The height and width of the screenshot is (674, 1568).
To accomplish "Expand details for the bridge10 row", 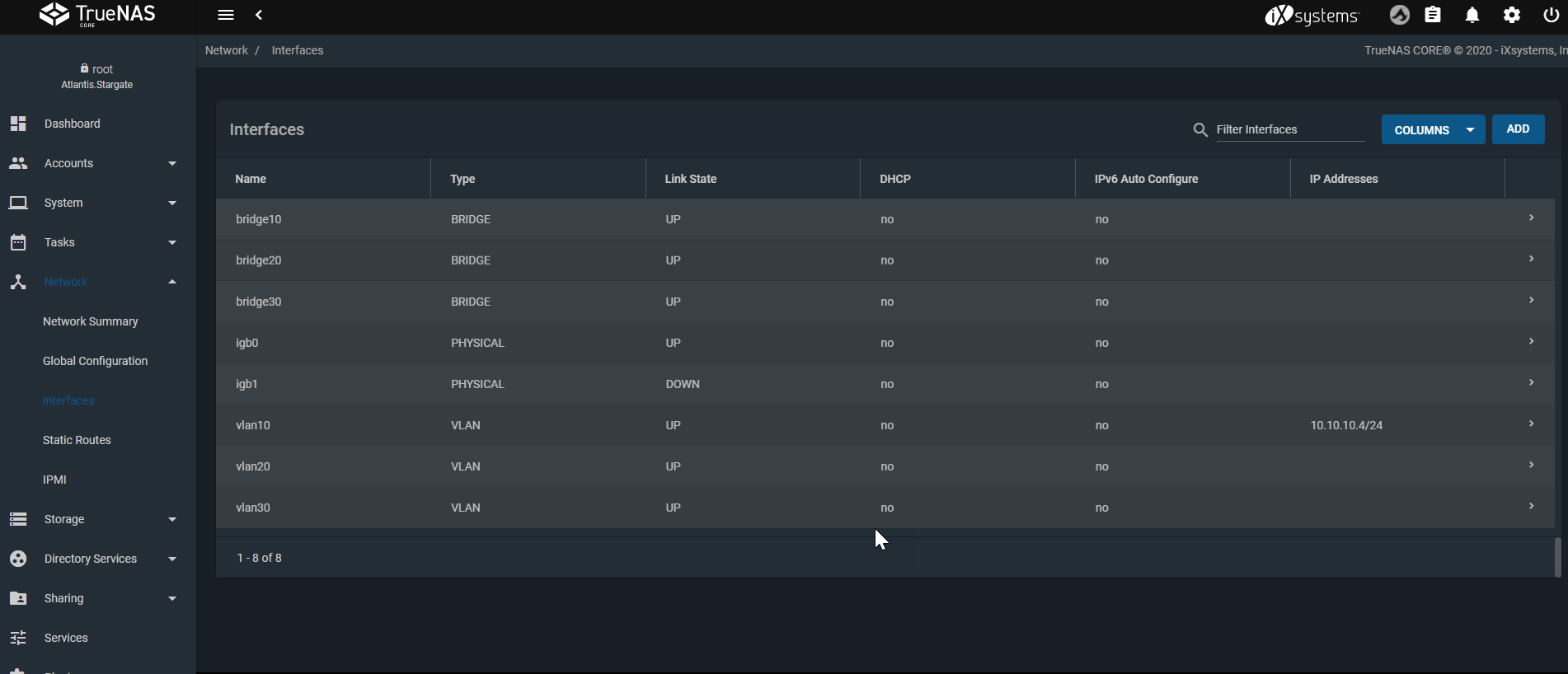I will (1531, 218).
